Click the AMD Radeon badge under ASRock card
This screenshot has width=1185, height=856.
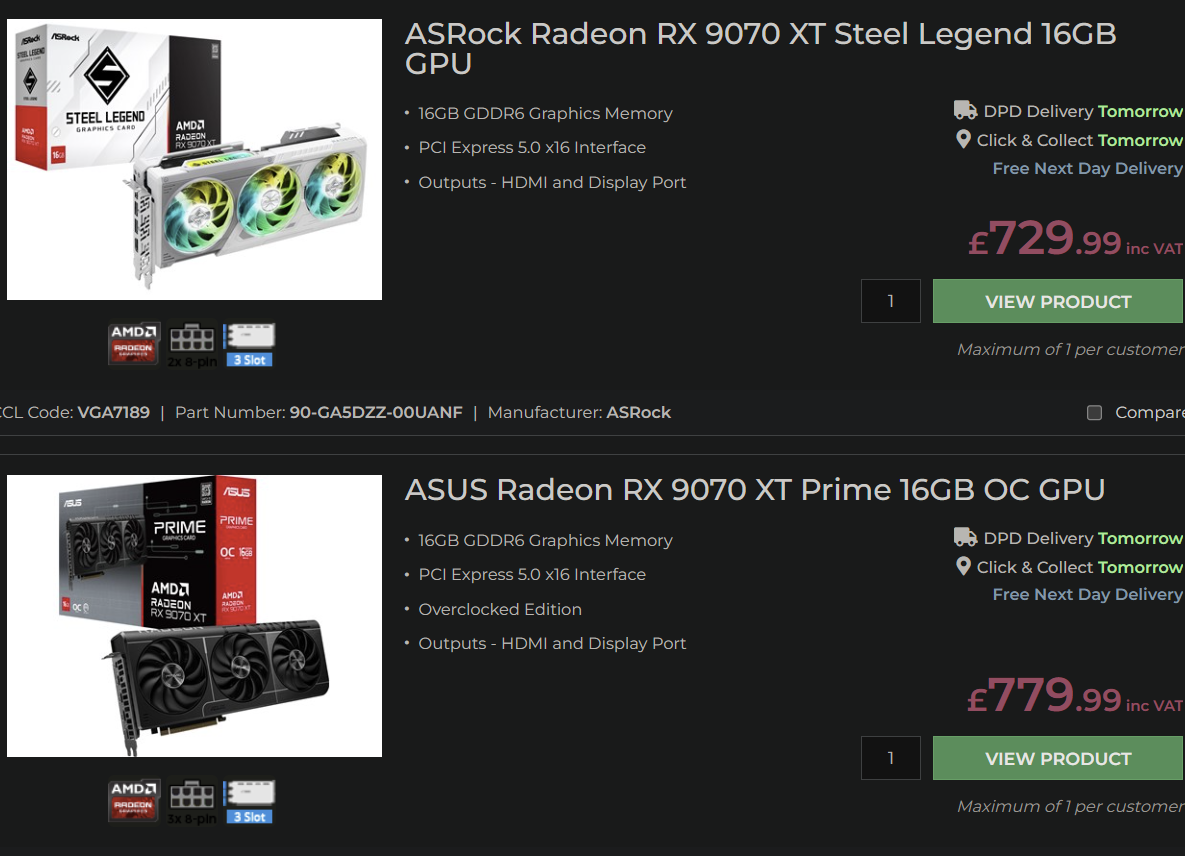click(134, 342)
